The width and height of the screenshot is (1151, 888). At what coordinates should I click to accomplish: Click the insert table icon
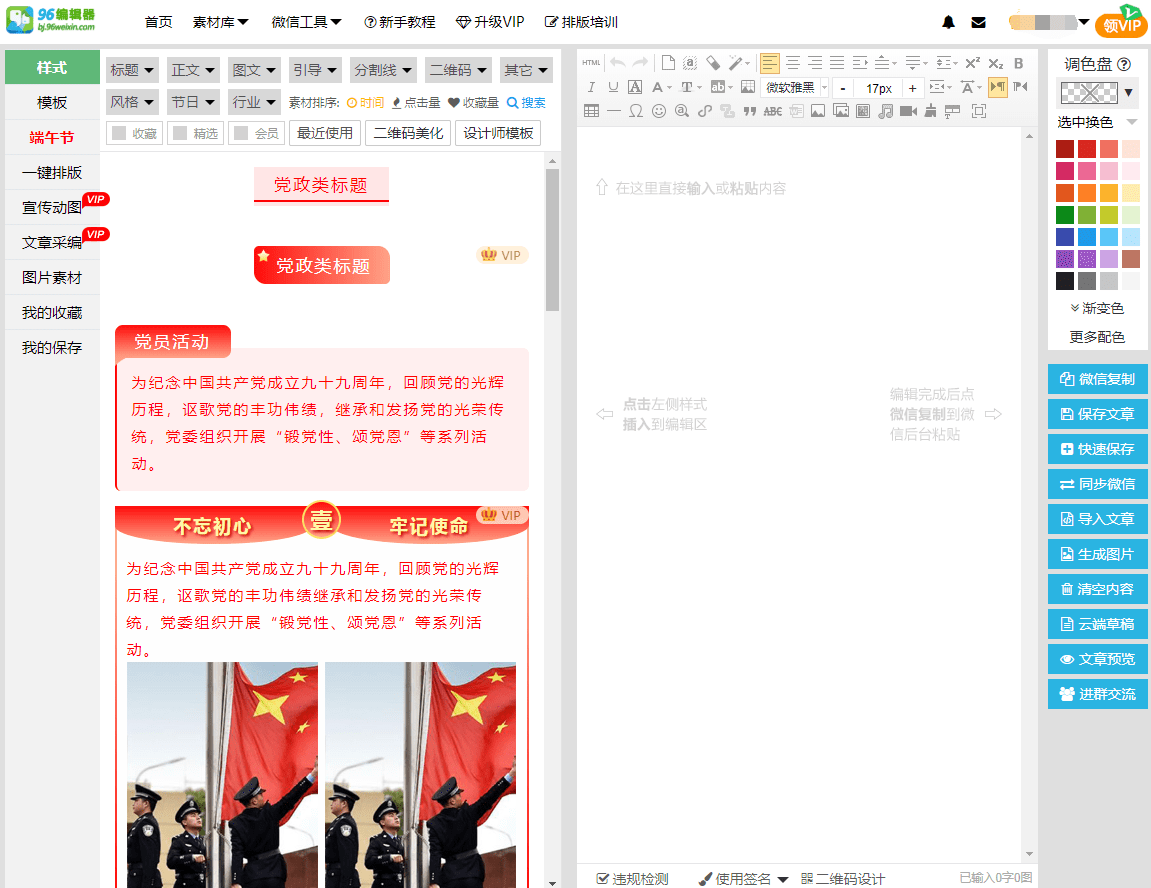tap(592, 111)
